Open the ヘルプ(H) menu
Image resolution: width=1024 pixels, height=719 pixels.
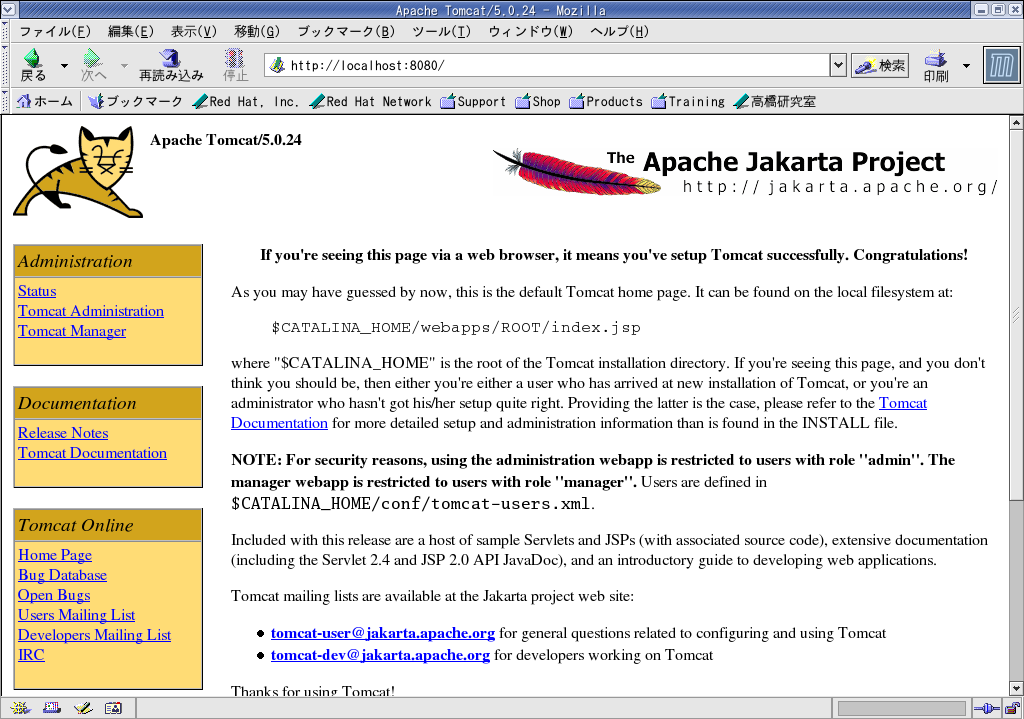click(619, 31)
